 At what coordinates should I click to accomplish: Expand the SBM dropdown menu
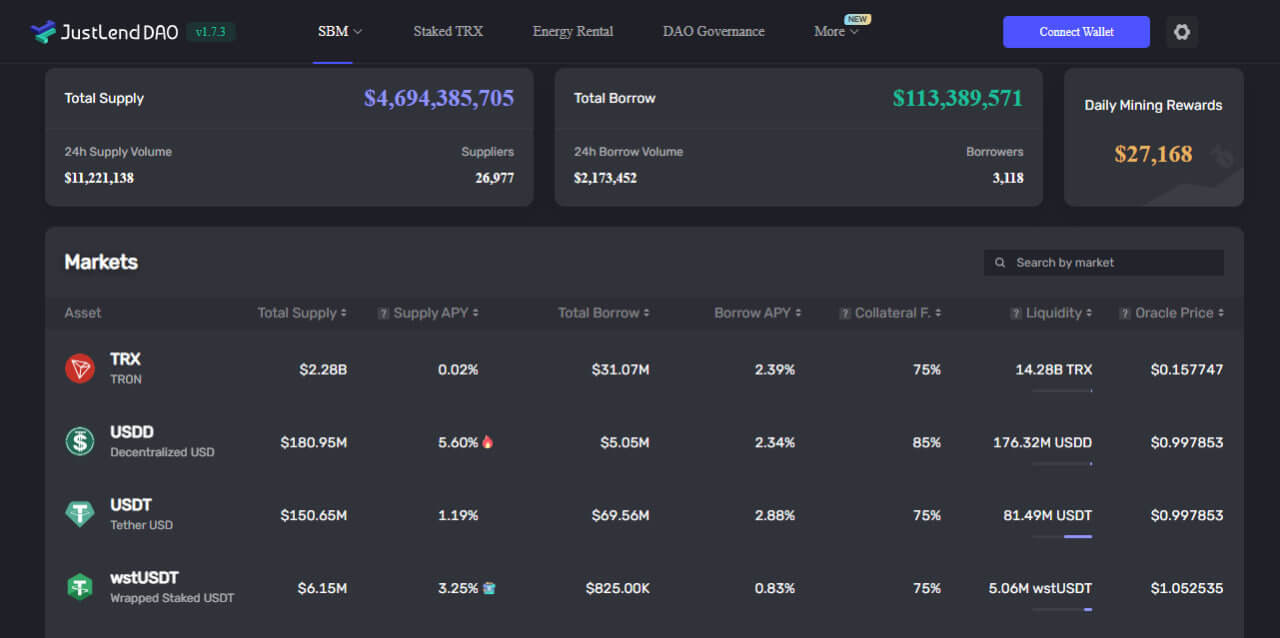pyautogui.click(x=340, y=32)
